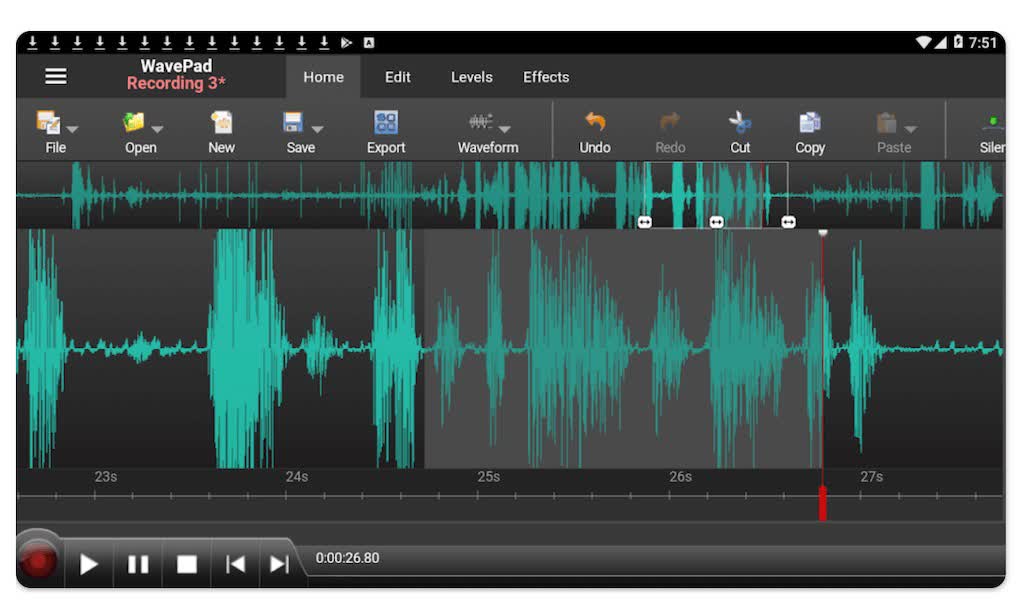Viewport: 1024px width, 607px height.
Task: Open the Save options dropdown arrow
Action: point(318,131)
